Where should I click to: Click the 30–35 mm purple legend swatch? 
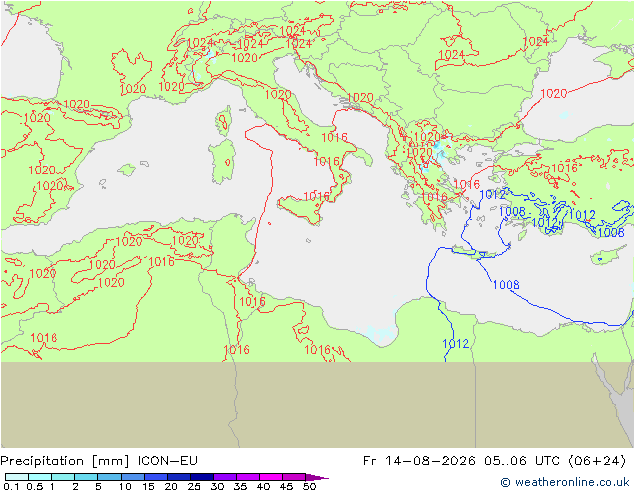coord(225,477)
